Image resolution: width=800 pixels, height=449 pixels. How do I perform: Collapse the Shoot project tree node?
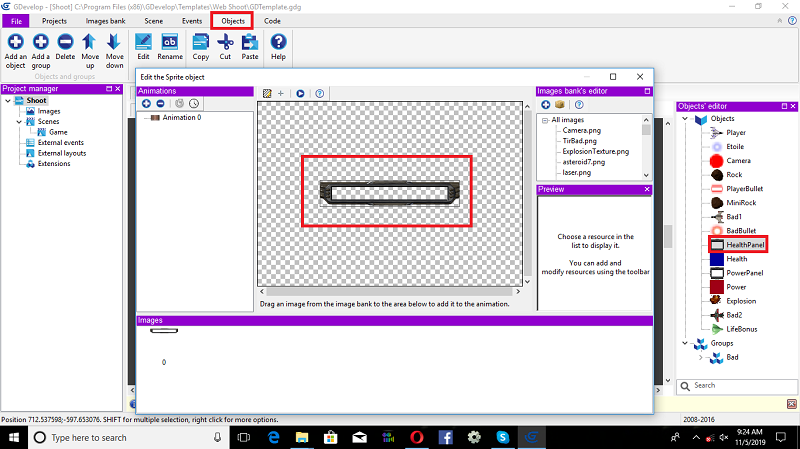[8, 101]
